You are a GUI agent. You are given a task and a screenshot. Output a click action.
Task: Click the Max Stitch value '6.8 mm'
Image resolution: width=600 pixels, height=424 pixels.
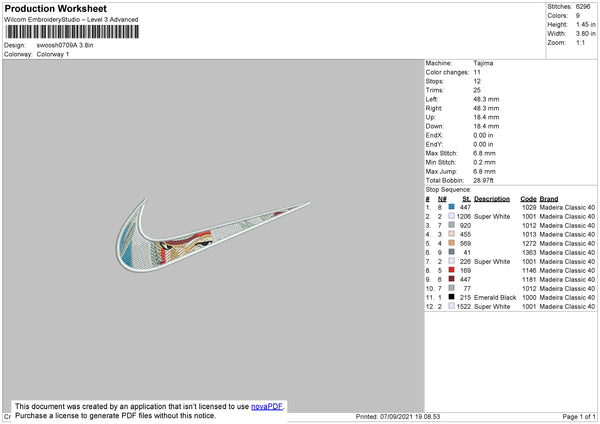pyautogui.click(x=484, y=153)
